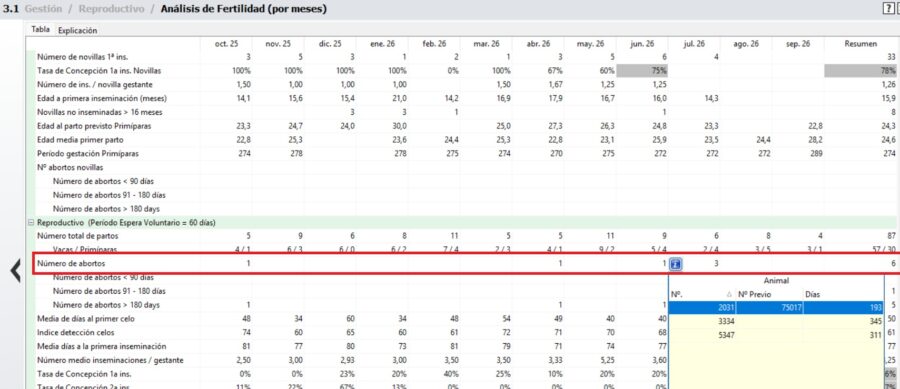Select the jun. 26 column header
This screenshot has width=900, height=389.
pyautogui.click(x=642, y=44)
